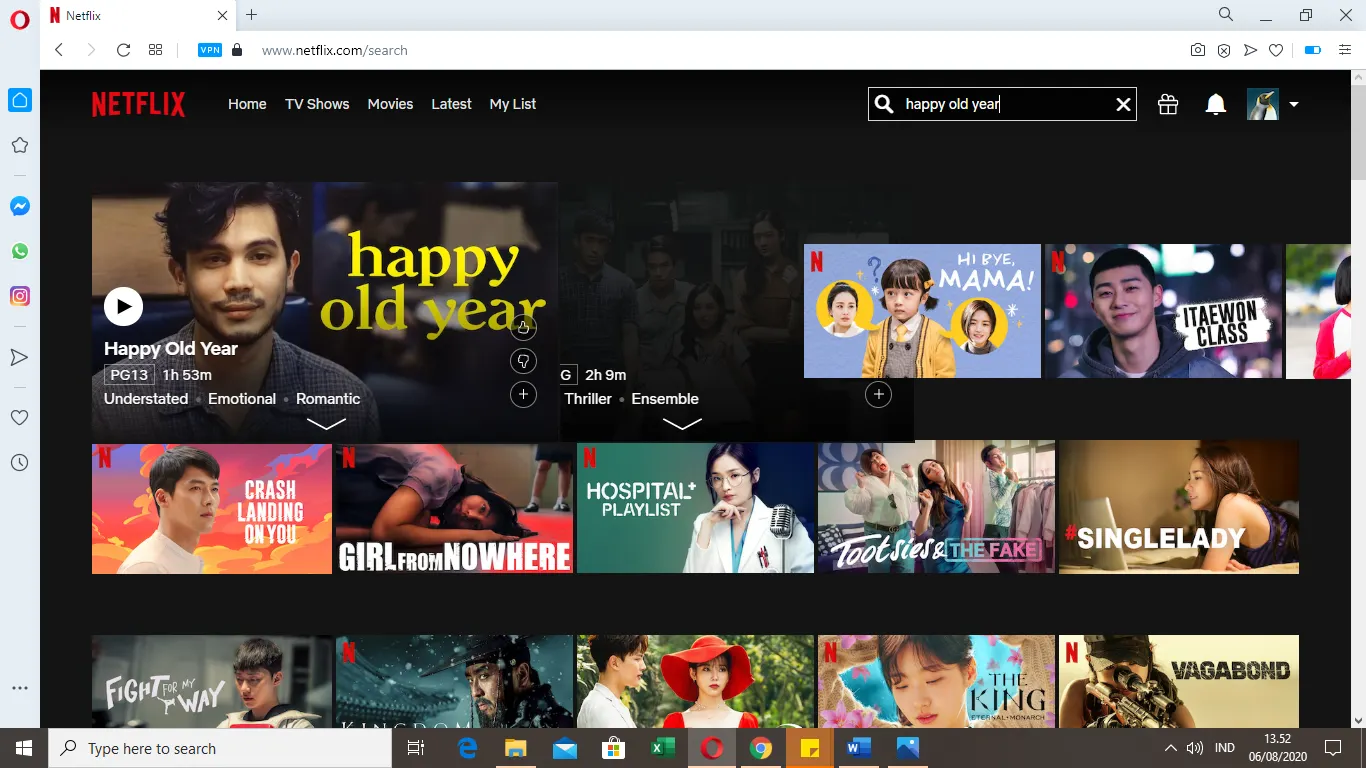Select the Crash Landing on You thumbnail
1366x768 pixels.
pos(212,509)
